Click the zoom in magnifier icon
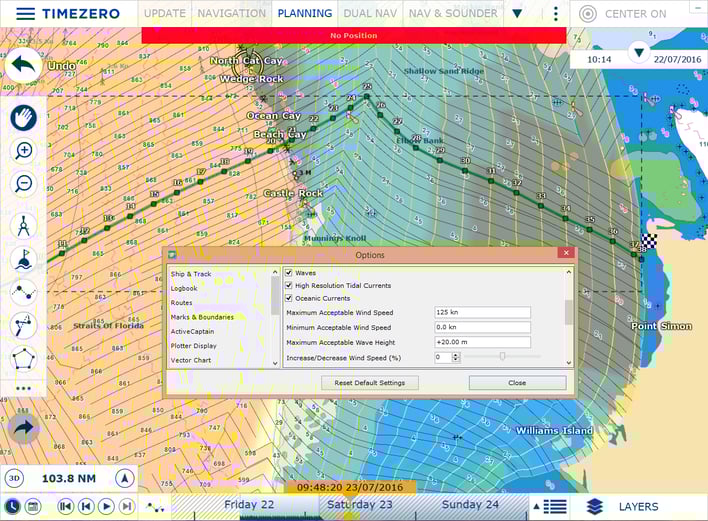This screenshot has width=708, height=521. 23,151
